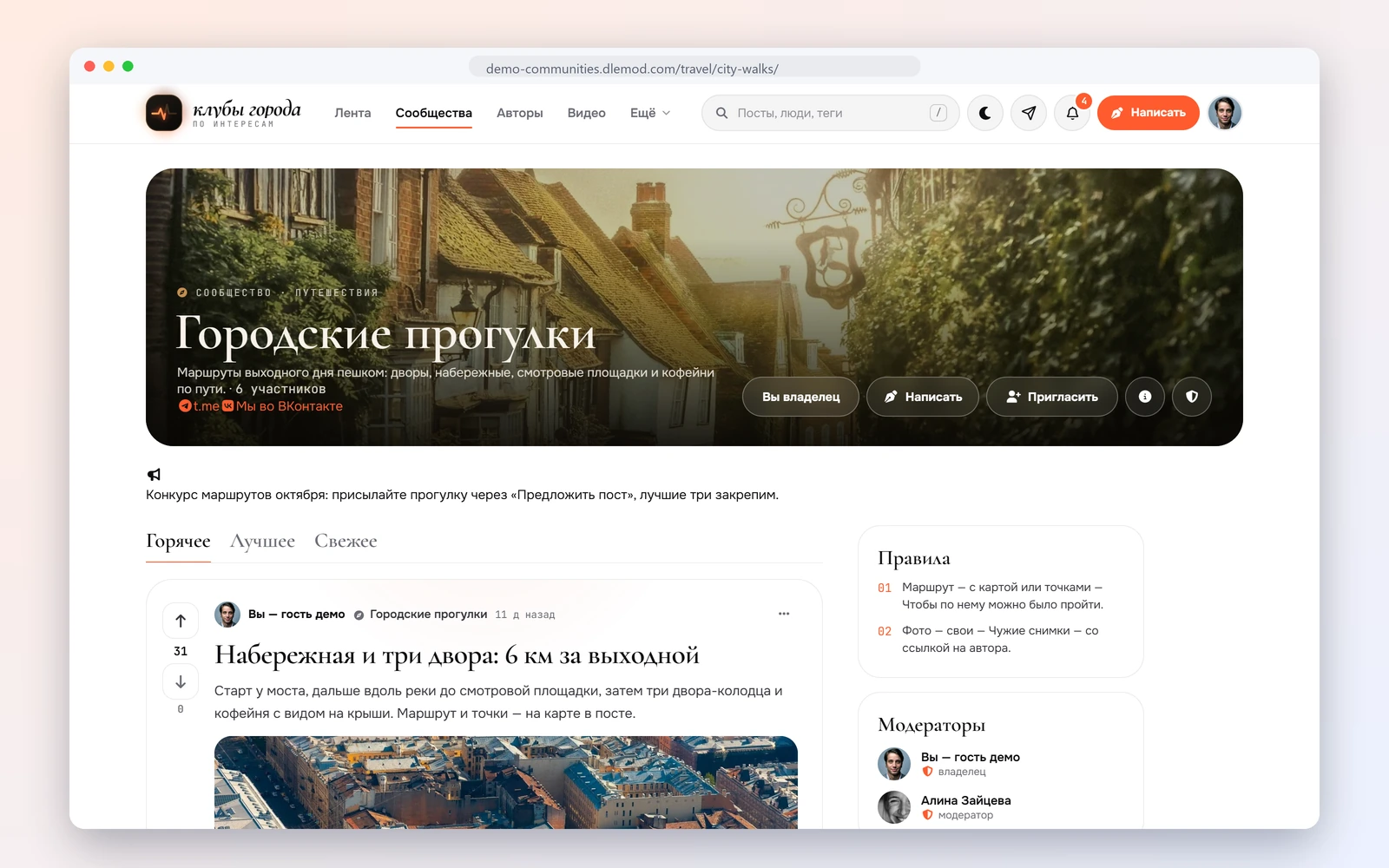Switch to the «Горячее» tab
This screenshot has height=868, width=1389.
coord(178,541)
